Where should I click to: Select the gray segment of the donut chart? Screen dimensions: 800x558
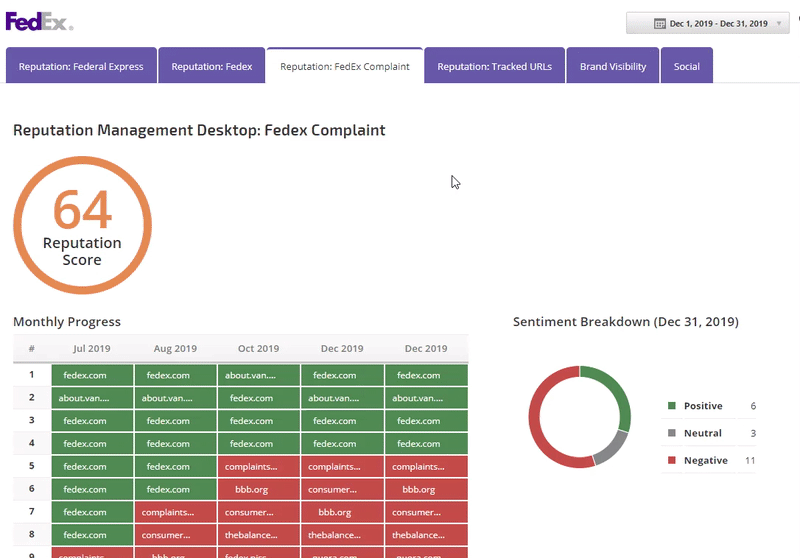(x=610, y=448)
